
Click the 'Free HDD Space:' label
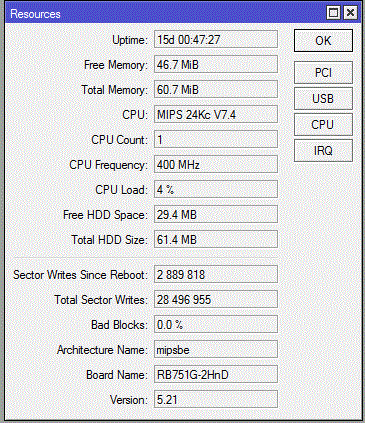105,215
